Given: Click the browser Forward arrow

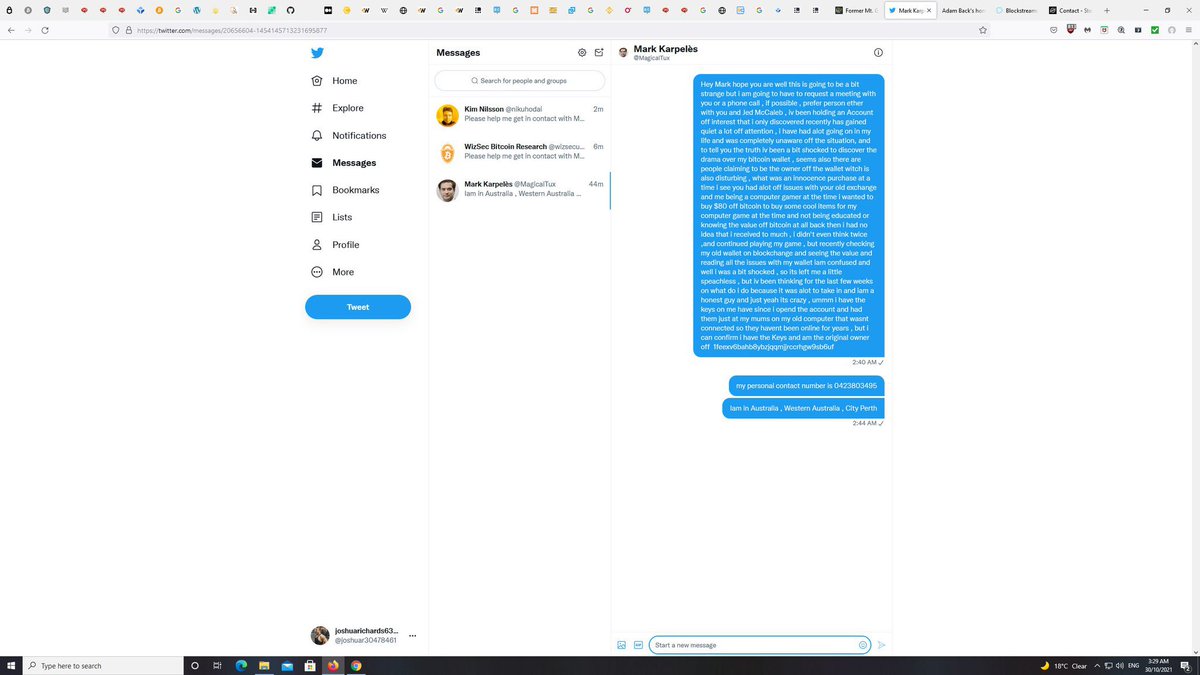Looking at the screenshot, I should [28, 30].
